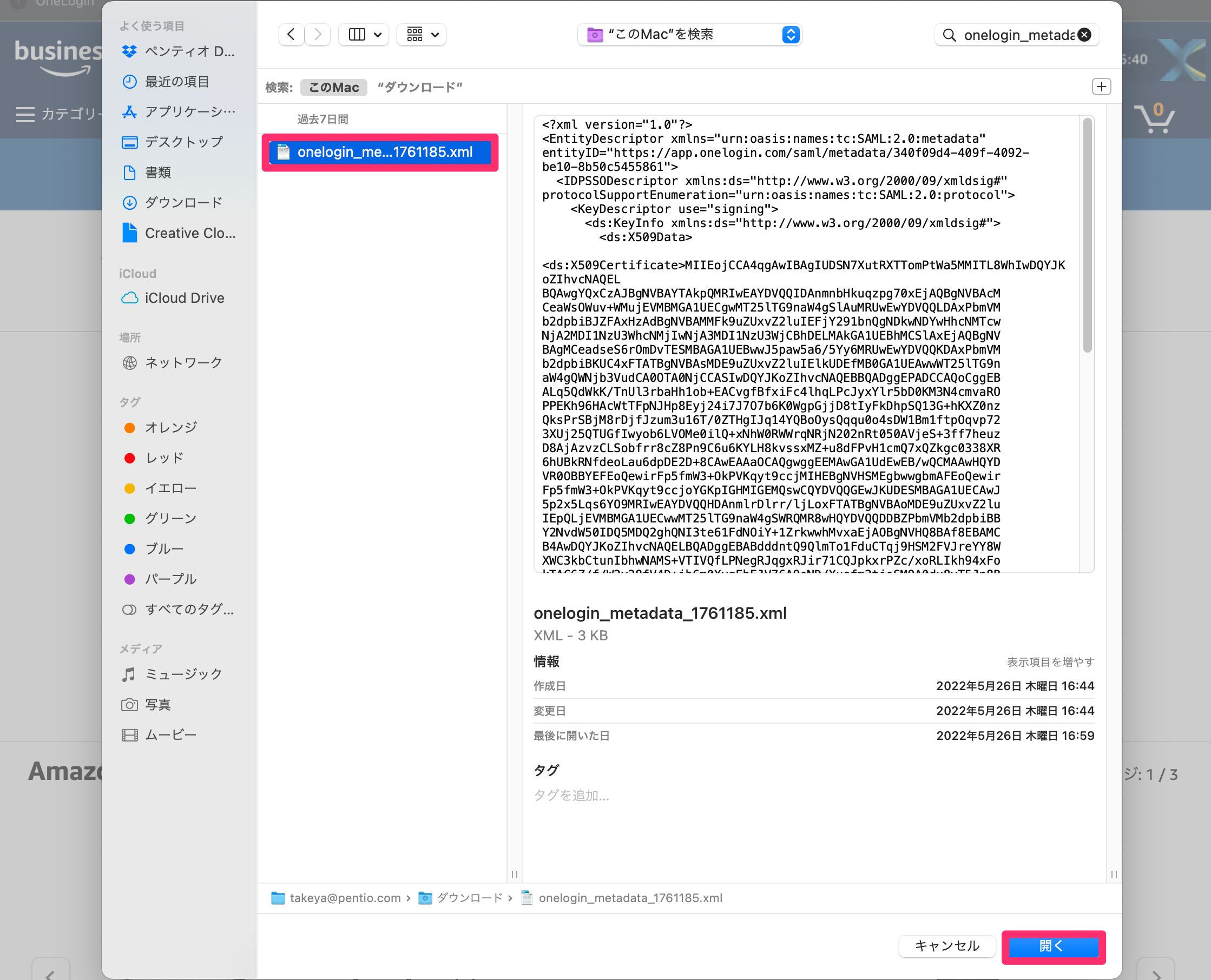
Task: Select このMac search scope
Action: 334,87
